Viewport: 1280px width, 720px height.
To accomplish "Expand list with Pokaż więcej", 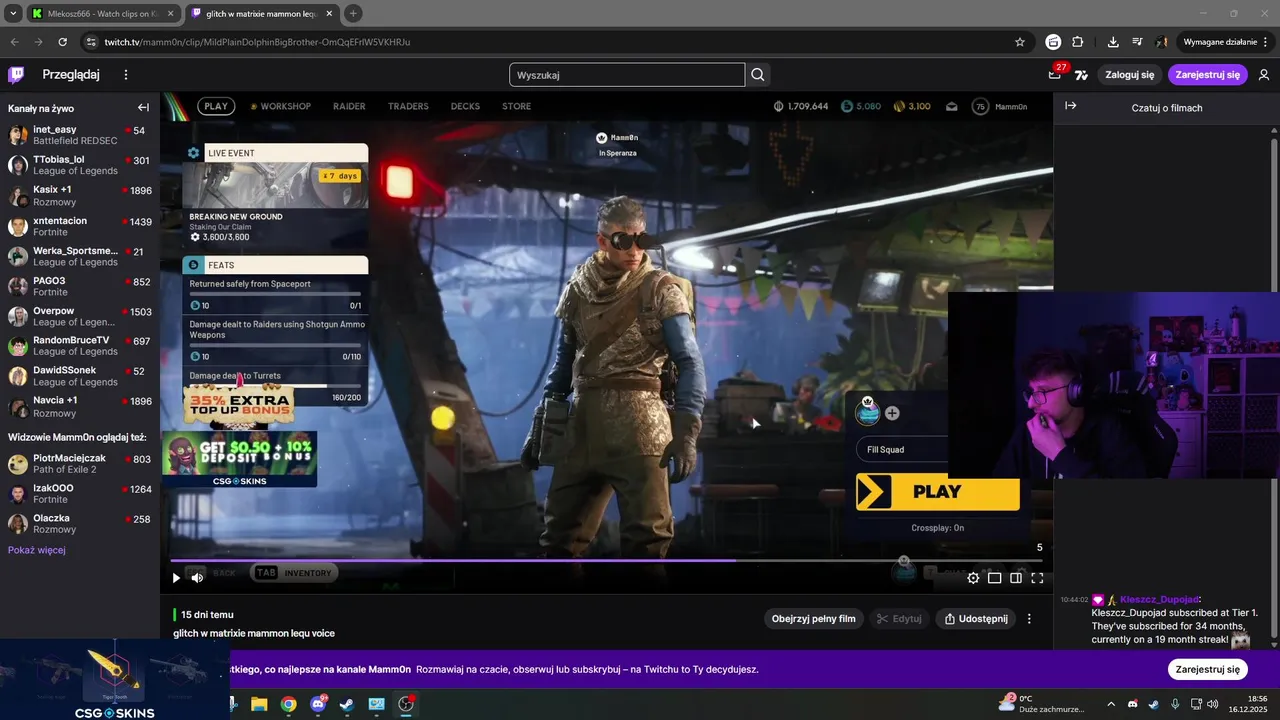I will click(x=37, y=550).
